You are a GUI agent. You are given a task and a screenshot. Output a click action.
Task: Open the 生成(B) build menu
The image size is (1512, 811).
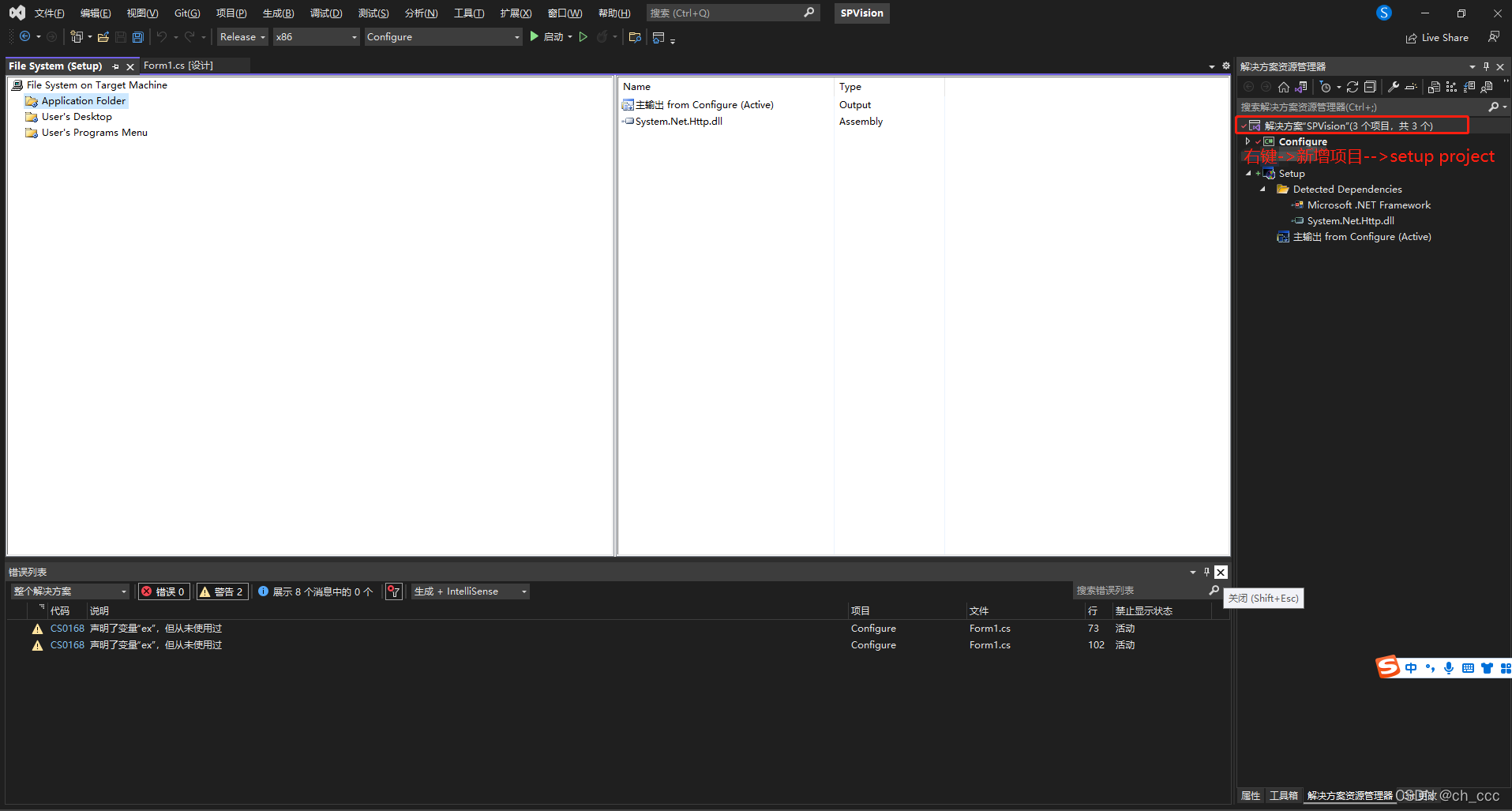click(x=278, y=13)
